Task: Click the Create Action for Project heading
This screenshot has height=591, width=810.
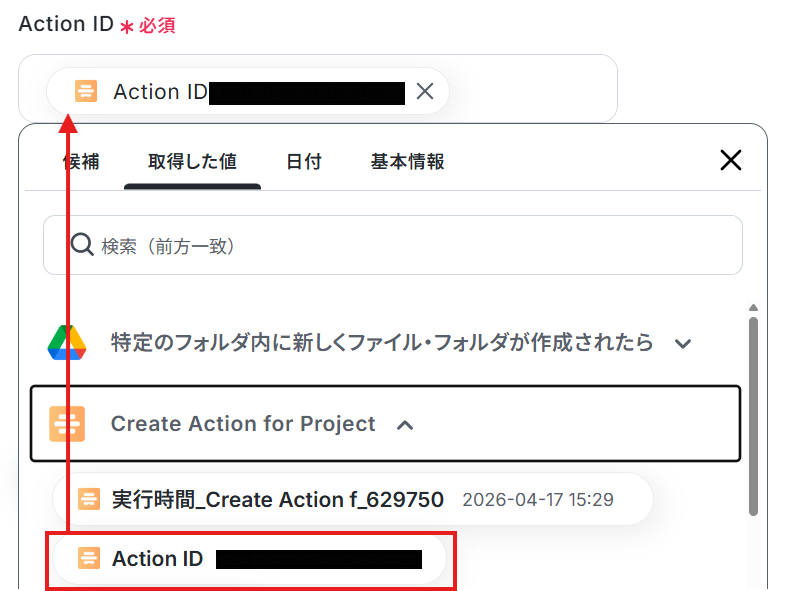Action: point(243,424)
